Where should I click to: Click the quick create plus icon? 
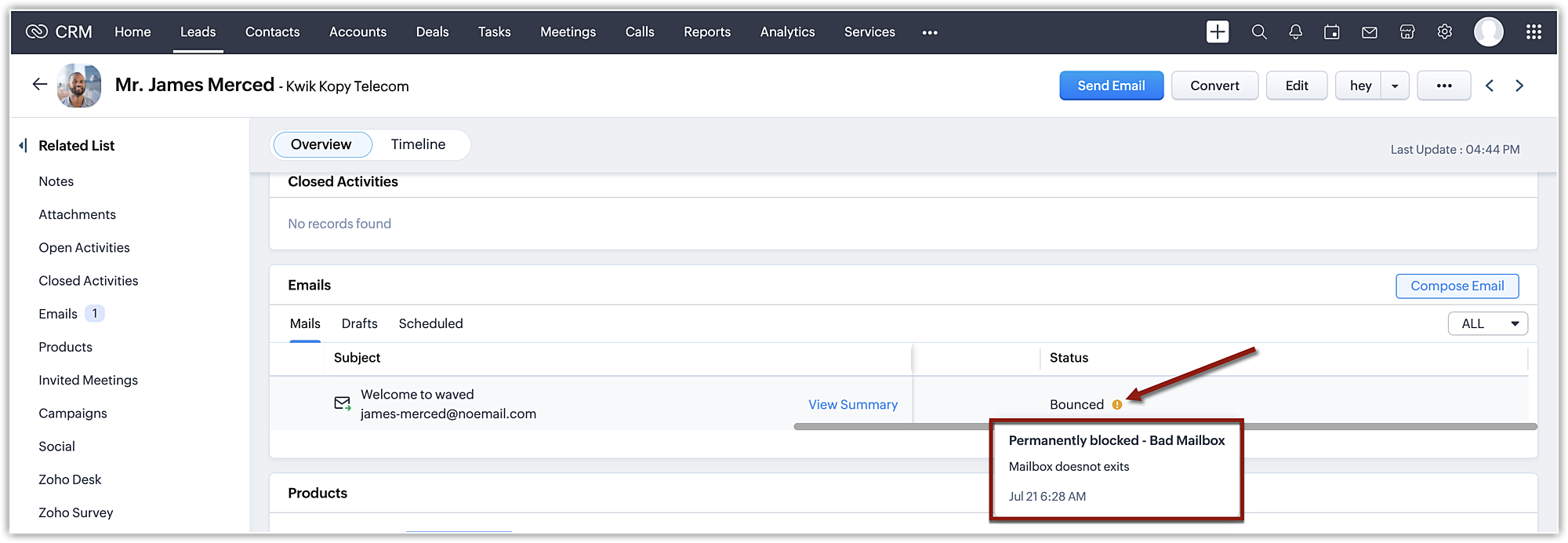1218,32
